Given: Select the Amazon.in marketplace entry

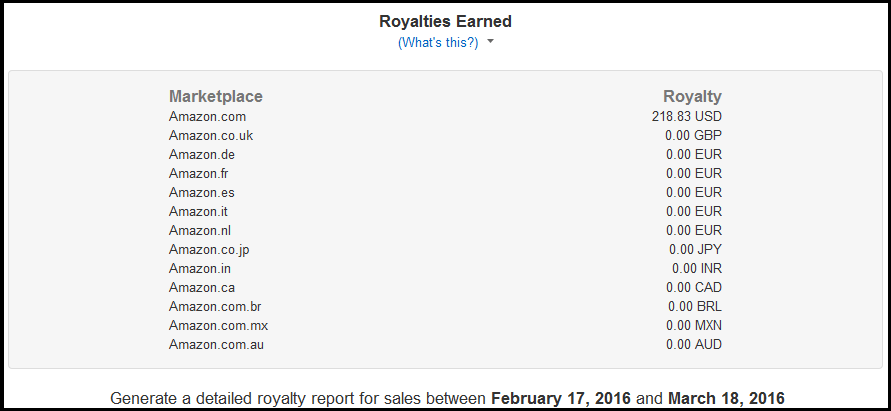Looking at the screenshot, I should click(x=199, y=268).
